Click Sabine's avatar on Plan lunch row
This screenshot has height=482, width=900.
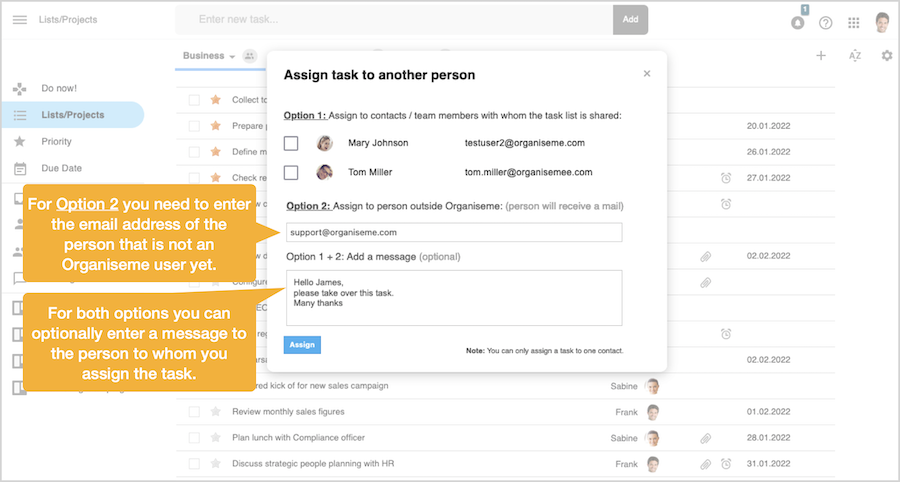coord(652,438)
